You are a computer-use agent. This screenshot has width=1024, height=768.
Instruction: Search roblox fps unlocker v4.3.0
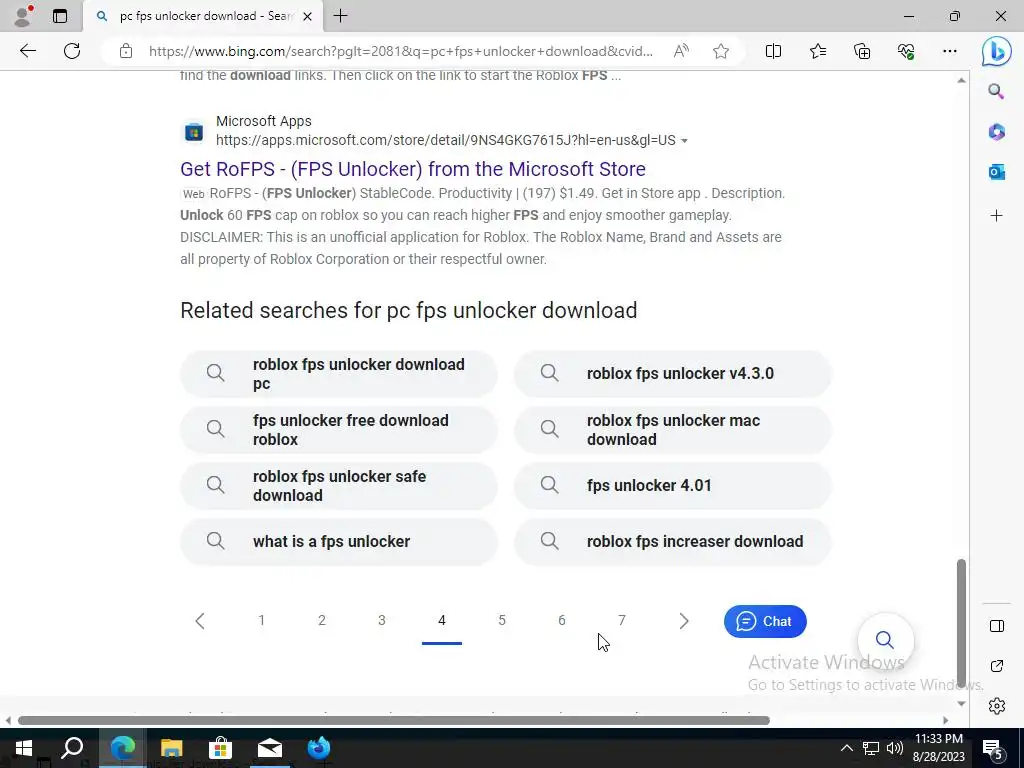click(673, 374)
